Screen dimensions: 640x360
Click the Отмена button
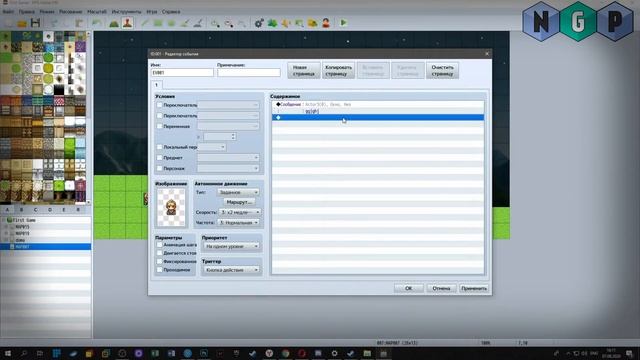coord(441,288)
